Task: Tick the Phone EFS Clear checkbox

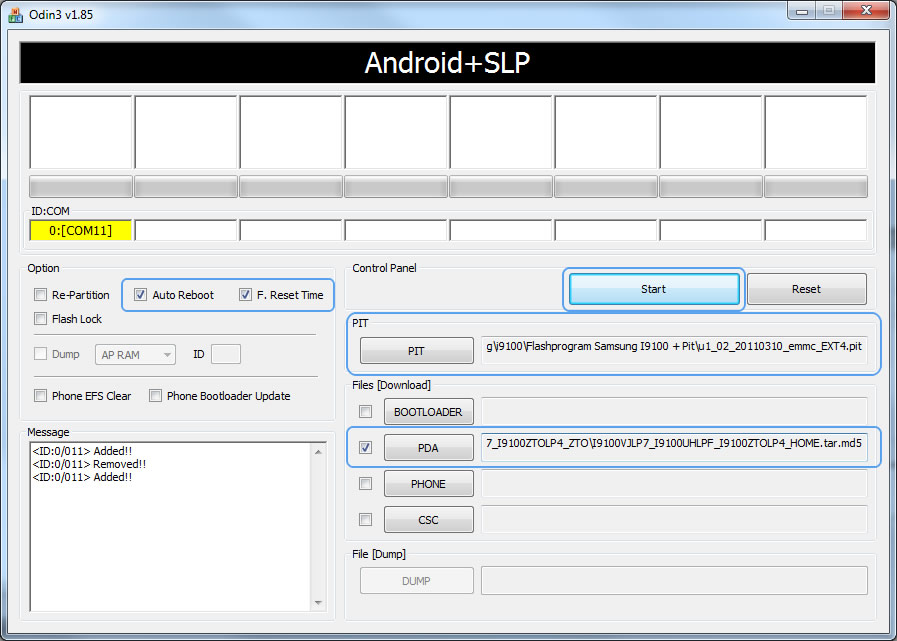Action: tap(40, 395)
